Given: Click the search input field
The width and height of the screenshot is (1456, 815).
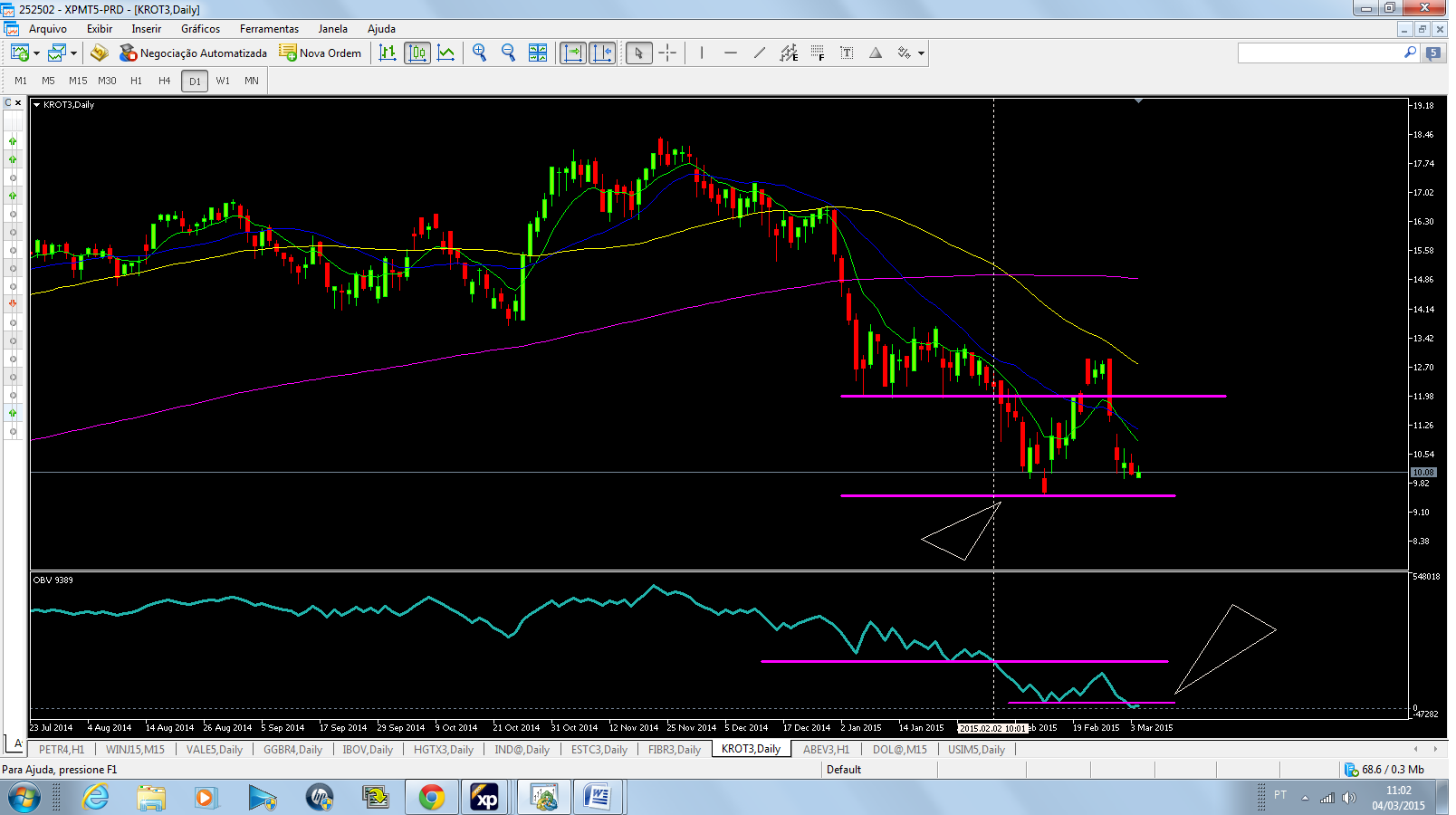Looking at the screenshot, I should (1319, 53).
